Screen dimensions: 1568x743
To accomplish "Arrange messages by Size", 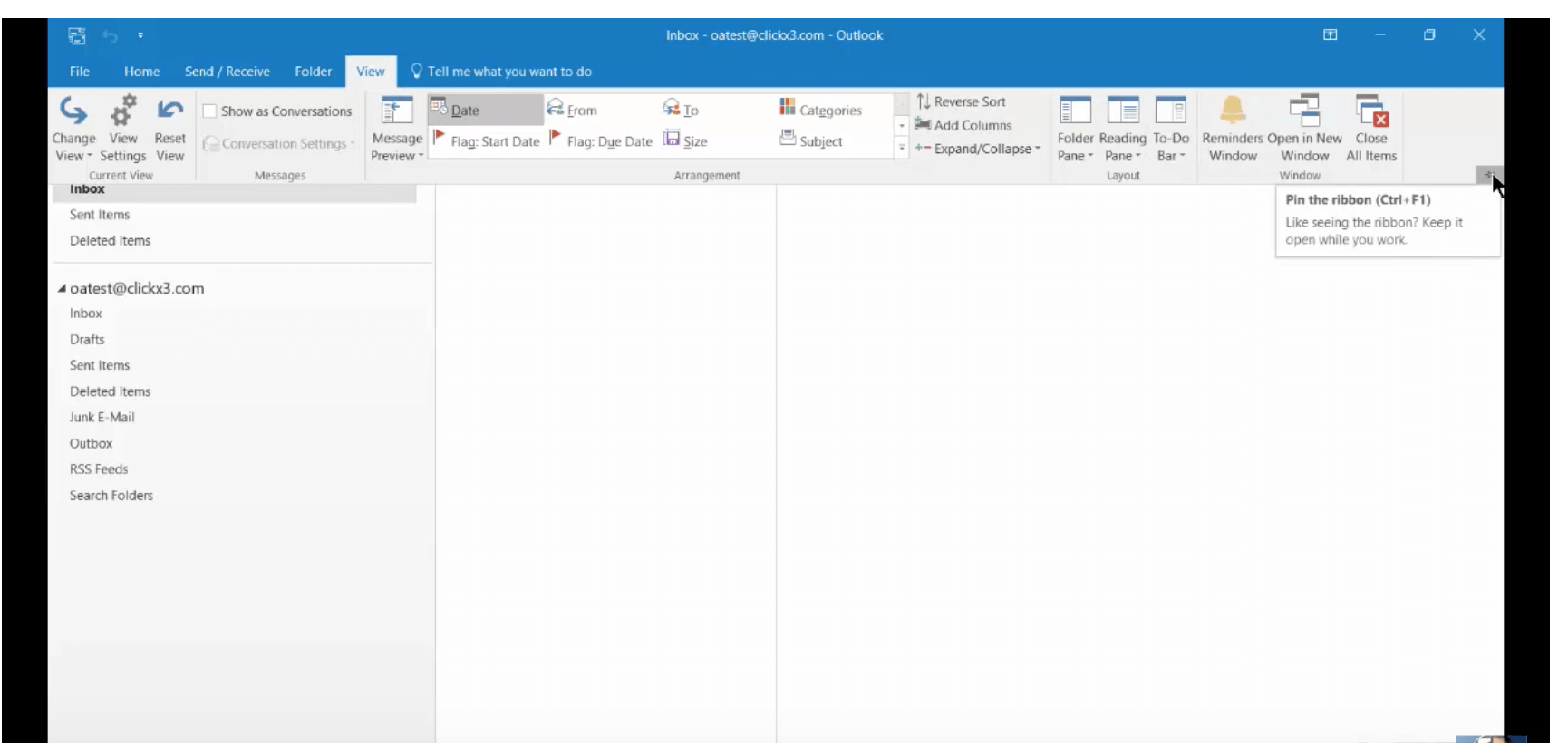I will coord(685,140).
